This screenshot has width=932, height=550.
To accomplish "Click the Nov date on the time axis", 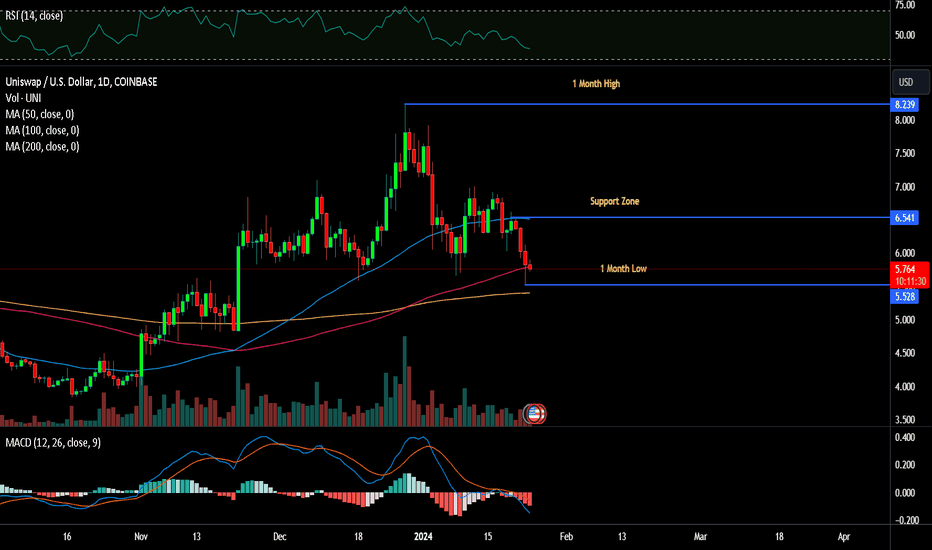I will tap(141, 536).
